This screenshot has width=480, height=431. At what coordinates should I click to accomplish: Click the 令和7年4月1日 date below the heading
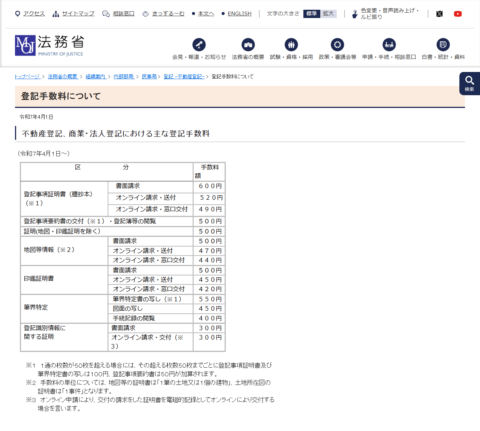click(36, 117)
